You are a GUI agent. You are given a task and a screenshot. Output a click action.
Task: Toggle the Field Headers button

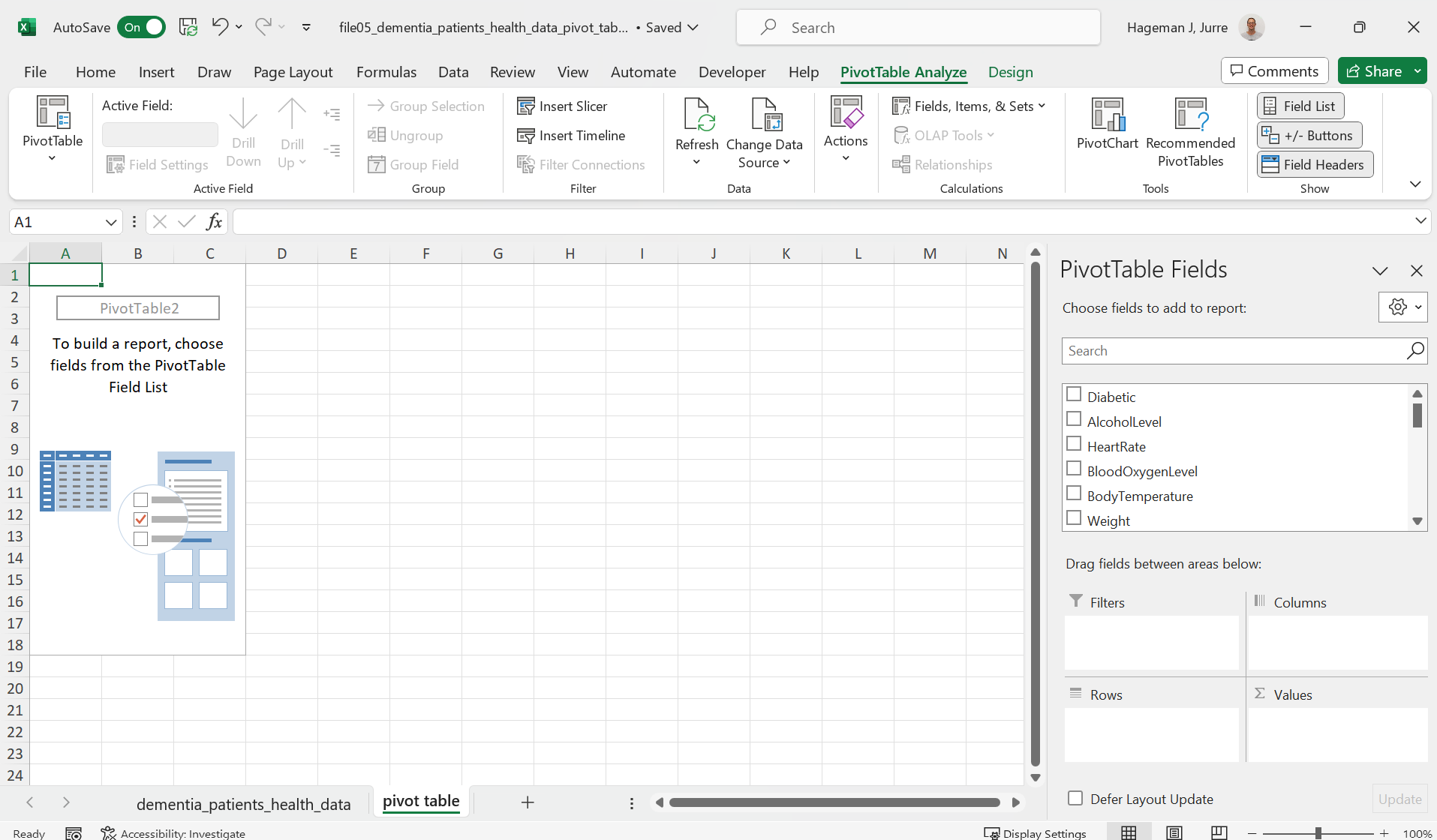pos(1314,164)
